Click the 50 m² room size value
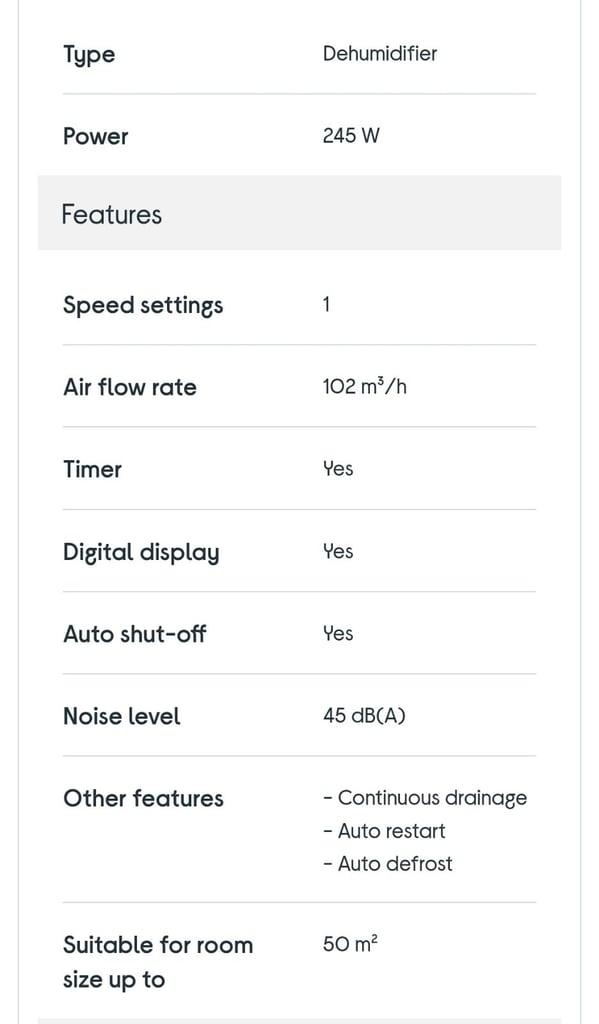This screenshot has width=599, height=1024. click(x=350, y=944)
